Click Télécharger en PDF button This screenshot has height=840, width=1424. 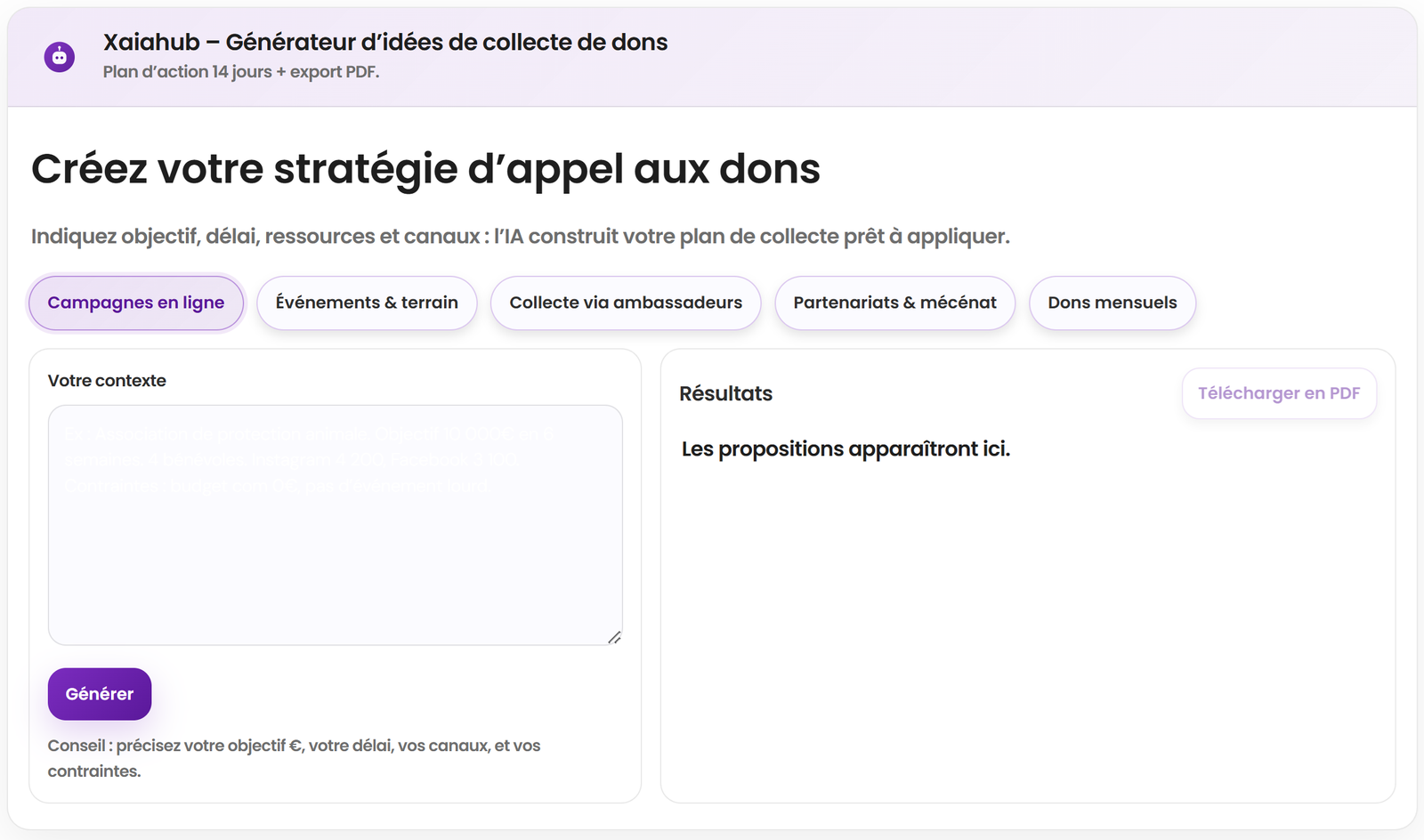(1278, 393)
